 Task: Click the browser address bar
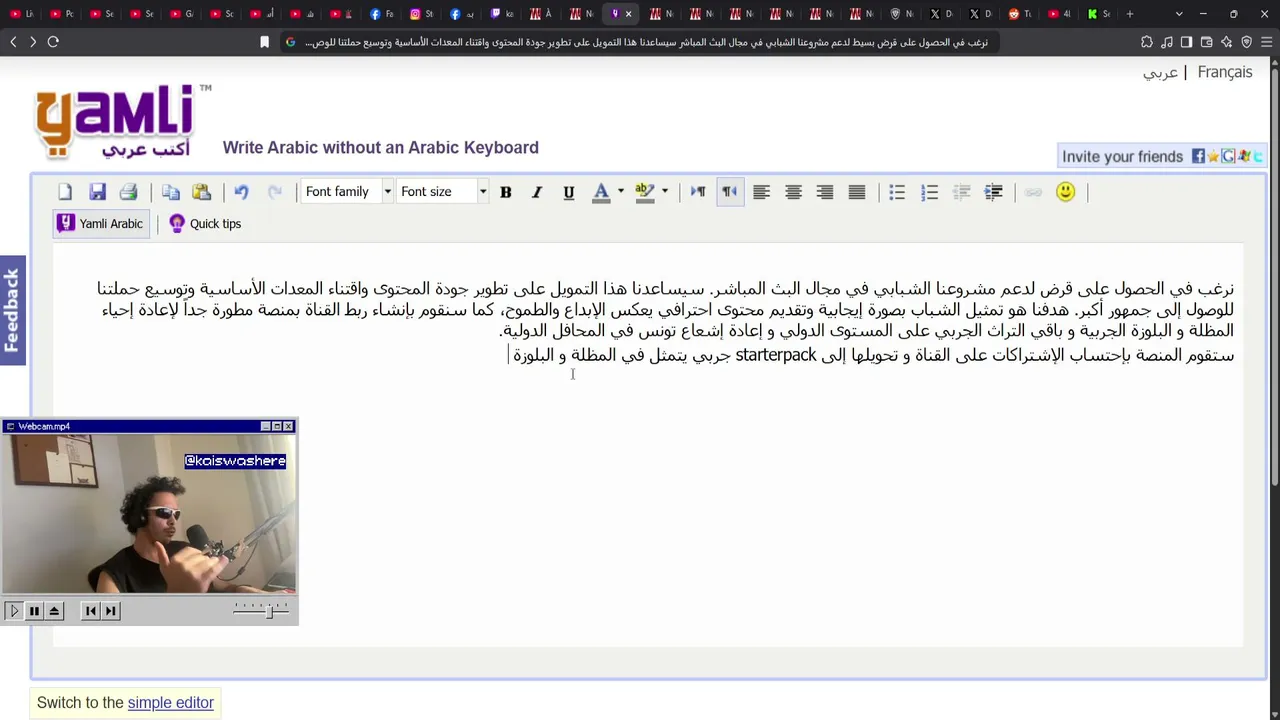640,42
